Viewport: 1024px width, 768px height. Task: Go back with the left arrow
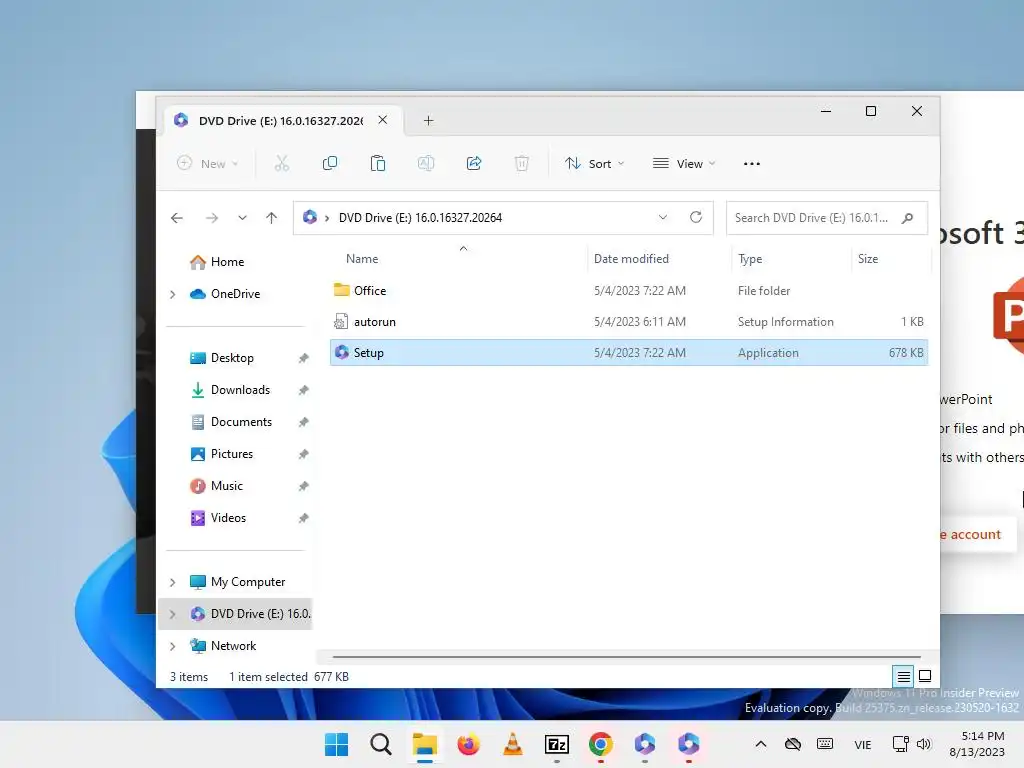click(177, 218)
